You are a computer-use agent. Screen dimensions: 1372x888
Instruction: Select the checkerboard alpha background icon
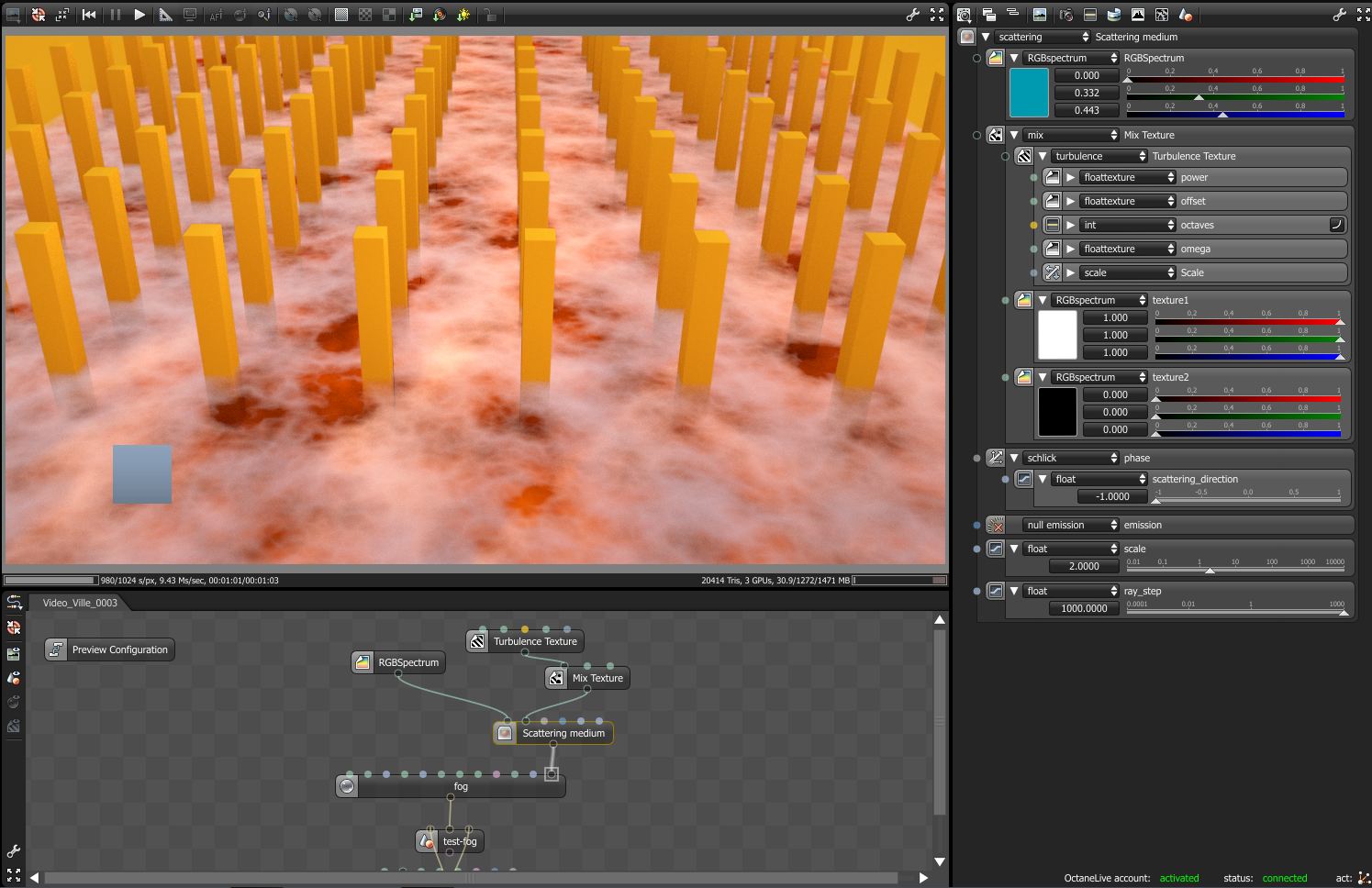tap(365, 15)
